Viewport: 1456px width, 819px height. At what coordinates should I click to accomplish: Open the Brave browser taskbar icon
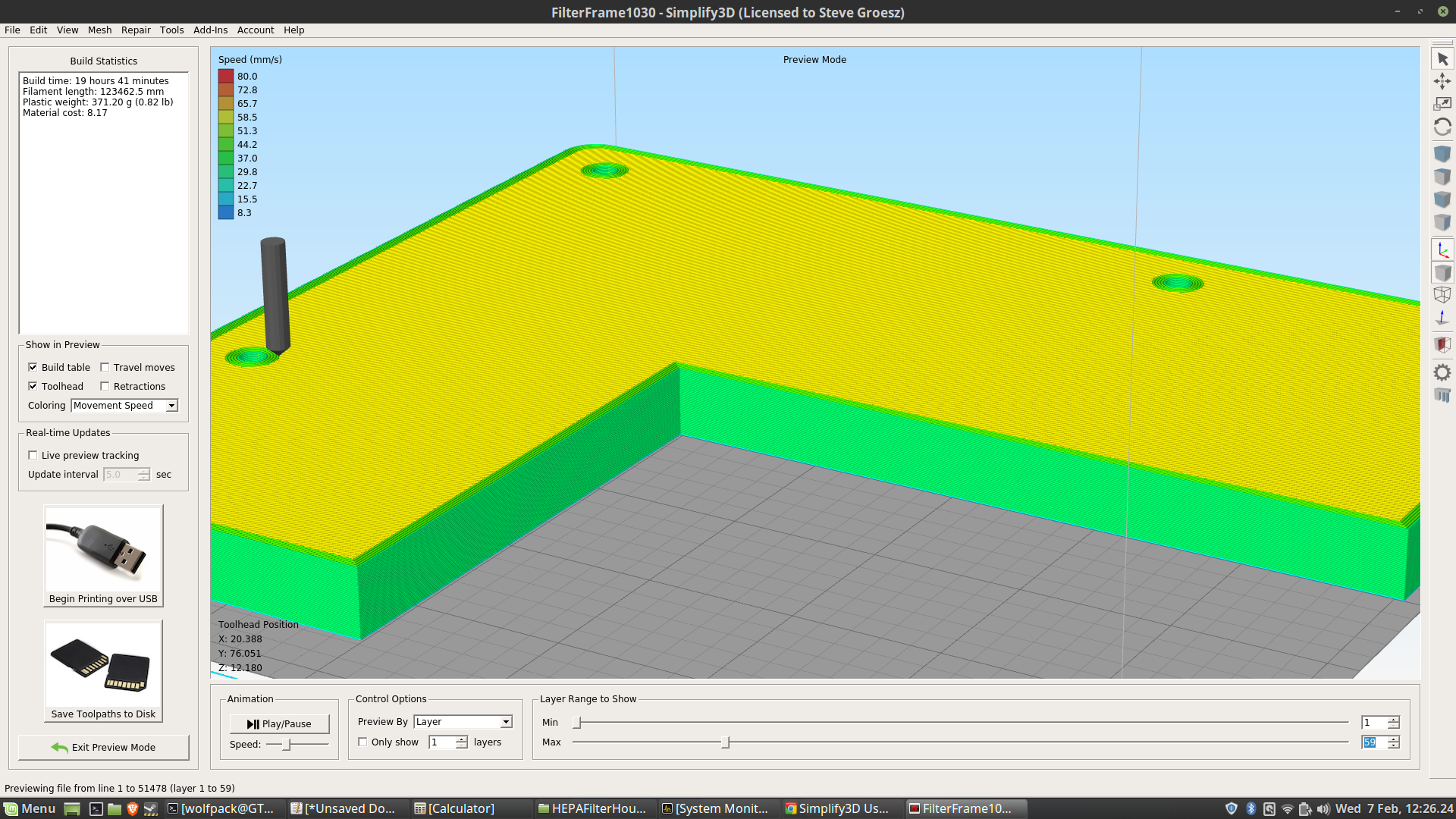click(x=133, y=808)
